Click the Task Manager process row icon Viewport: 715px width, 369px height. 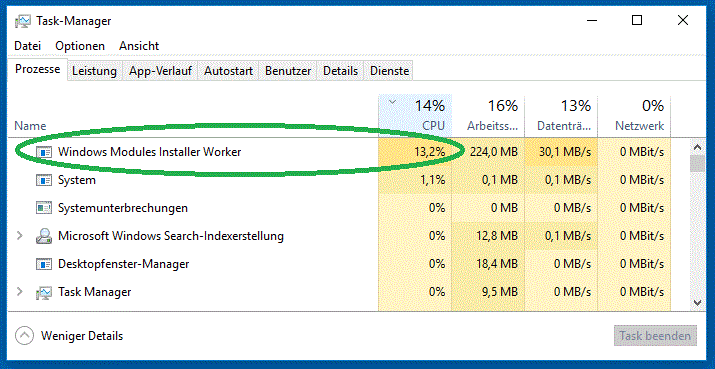[44, 292]
